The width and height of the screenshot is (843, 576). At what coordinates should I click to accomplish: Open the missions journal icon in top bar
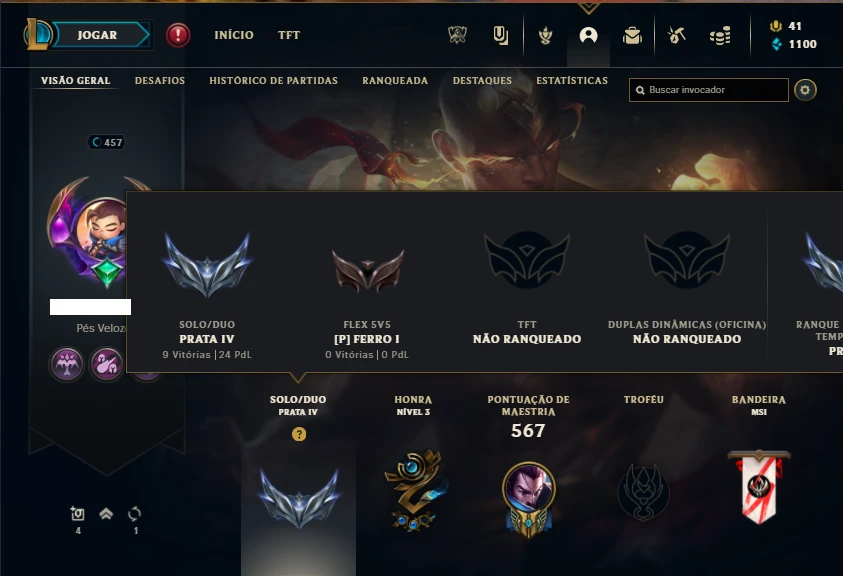501,35
